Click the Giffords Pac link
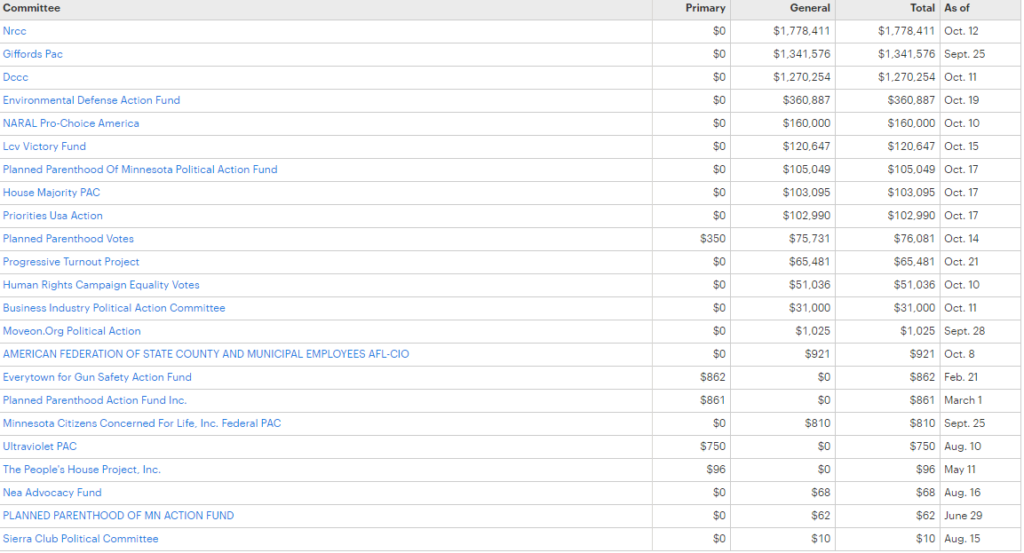 coord(33,54)
